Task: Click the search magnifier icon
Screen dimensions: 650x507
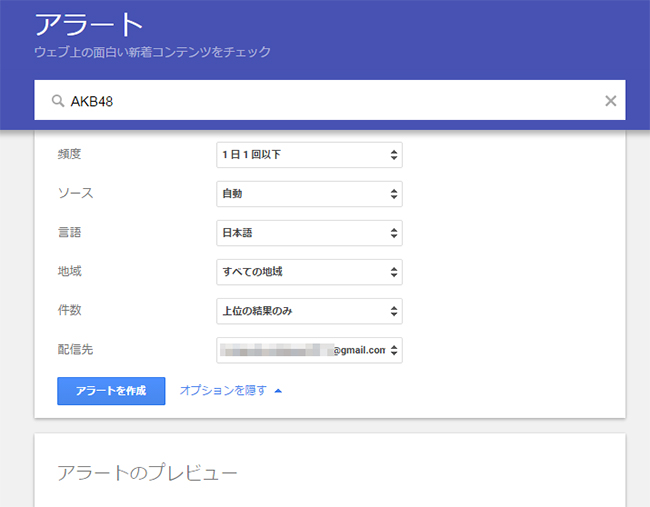Action: coord(58,101)
